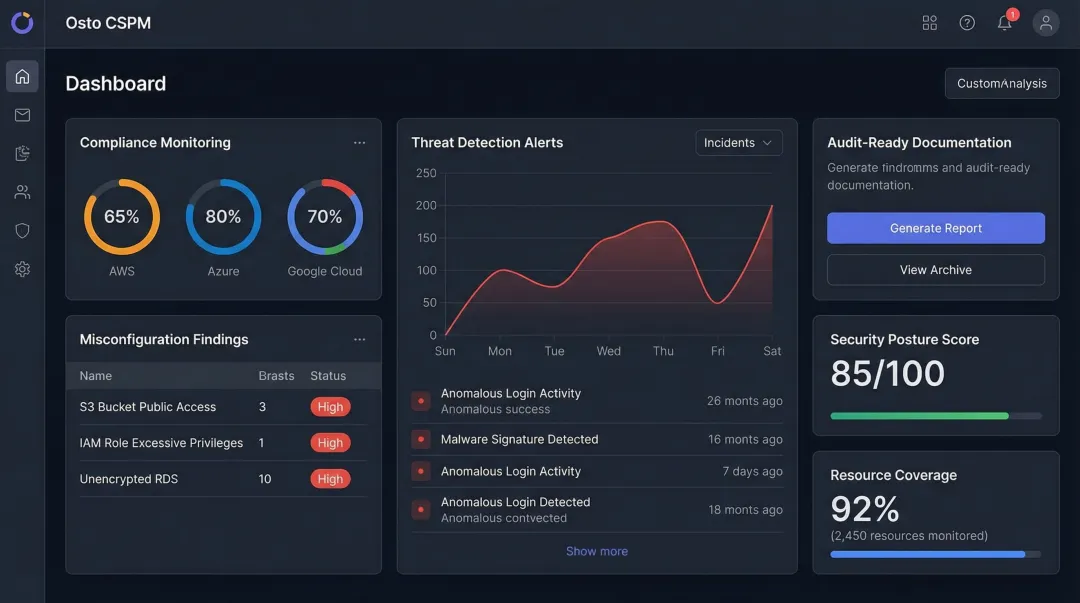Click the View Archive button
Viewport: 1080px width, 603px height.
coord(935,269)
